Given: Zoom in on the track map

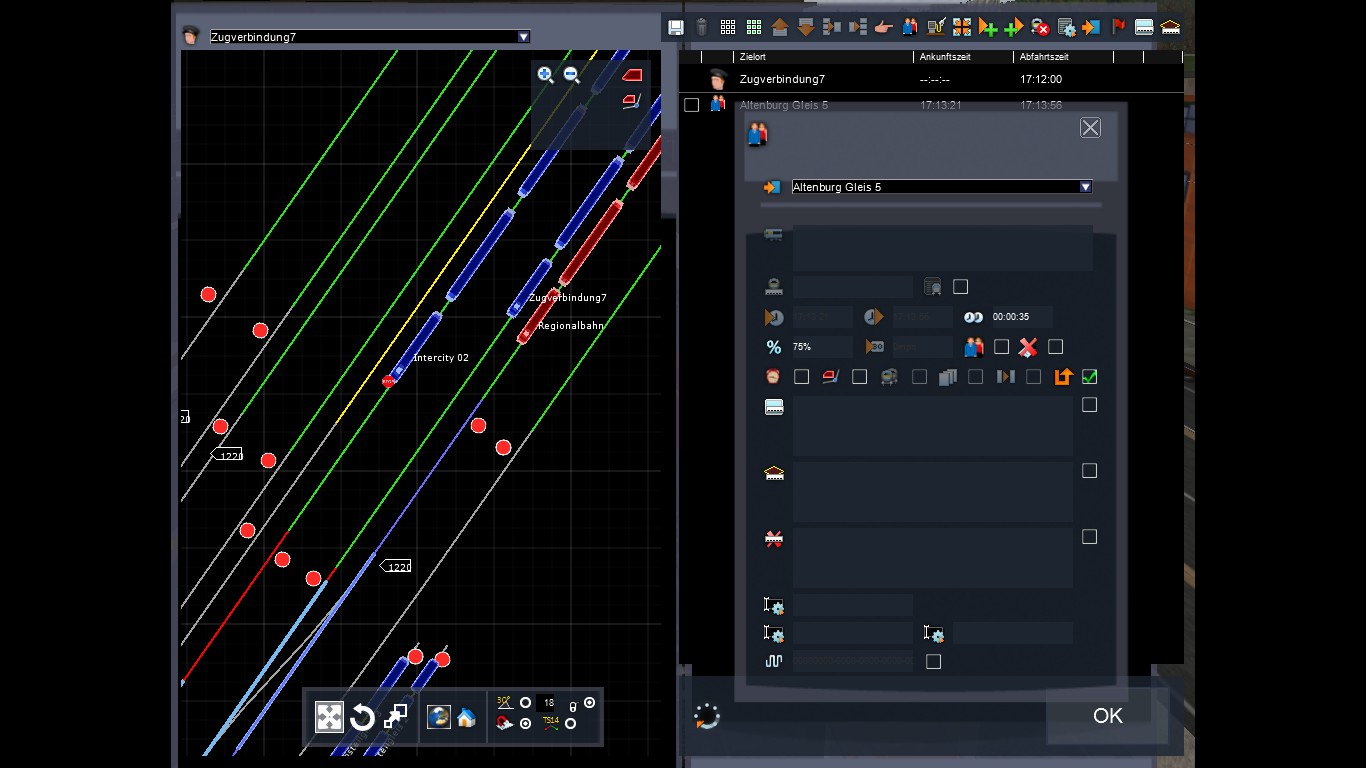Looking at the screenshot, I should [x=545, y=74].
